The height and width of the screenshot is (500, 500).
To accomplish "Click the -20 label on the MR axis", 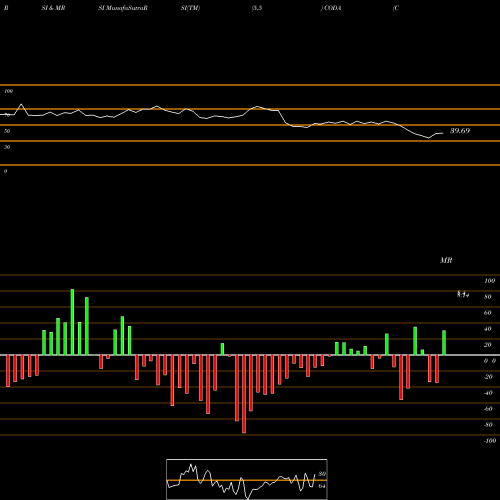I will [488, 377].
